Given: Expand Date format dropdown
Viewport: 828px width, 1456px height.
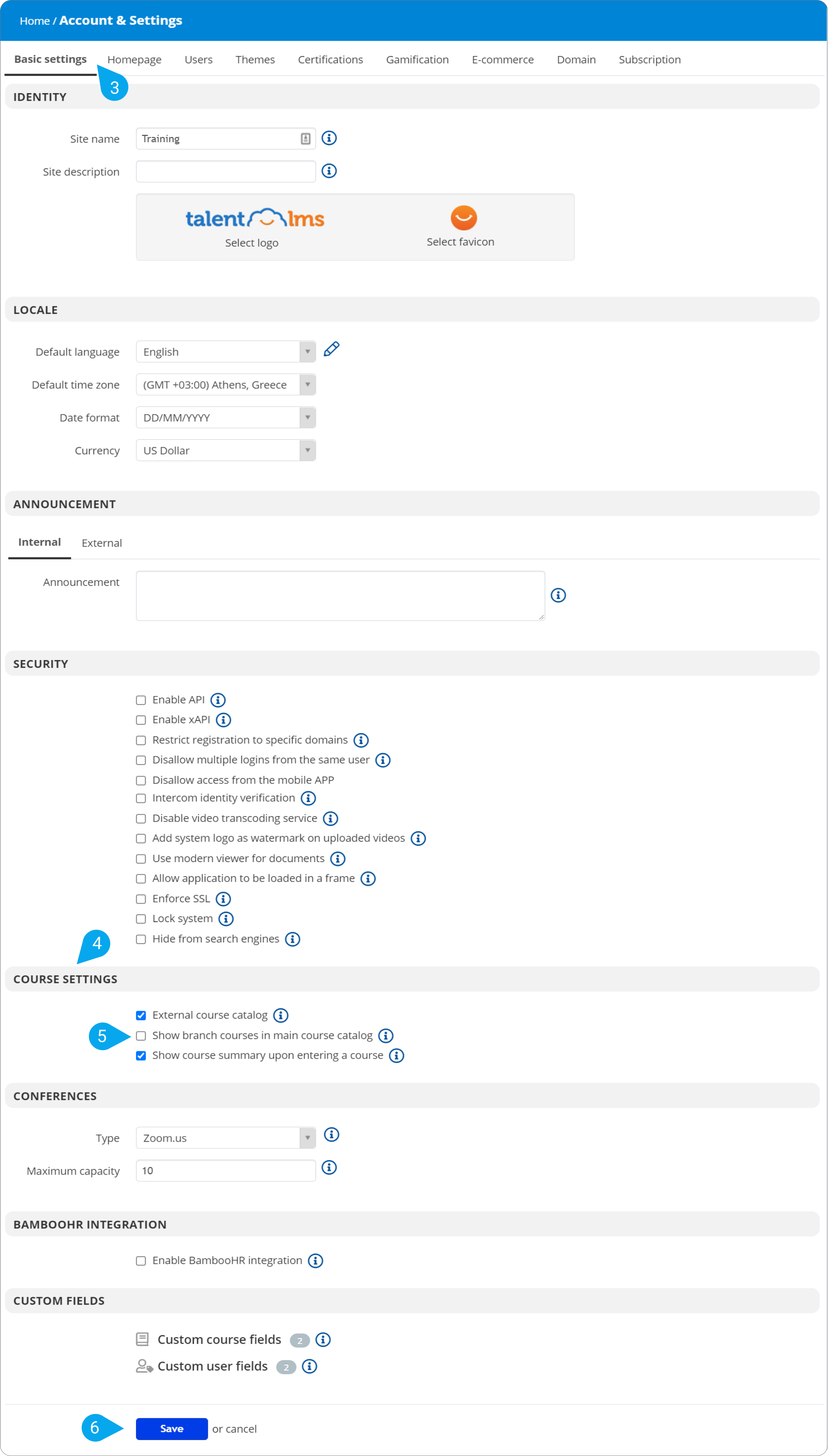Looking at the screenshot, I should coord(226,418).
